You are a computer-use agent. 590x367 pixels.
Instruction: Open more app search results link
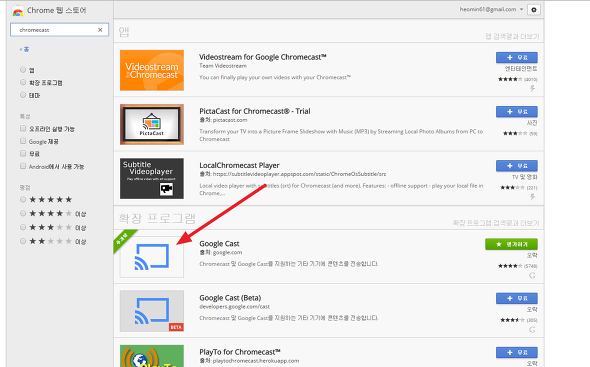click(512, 37)
